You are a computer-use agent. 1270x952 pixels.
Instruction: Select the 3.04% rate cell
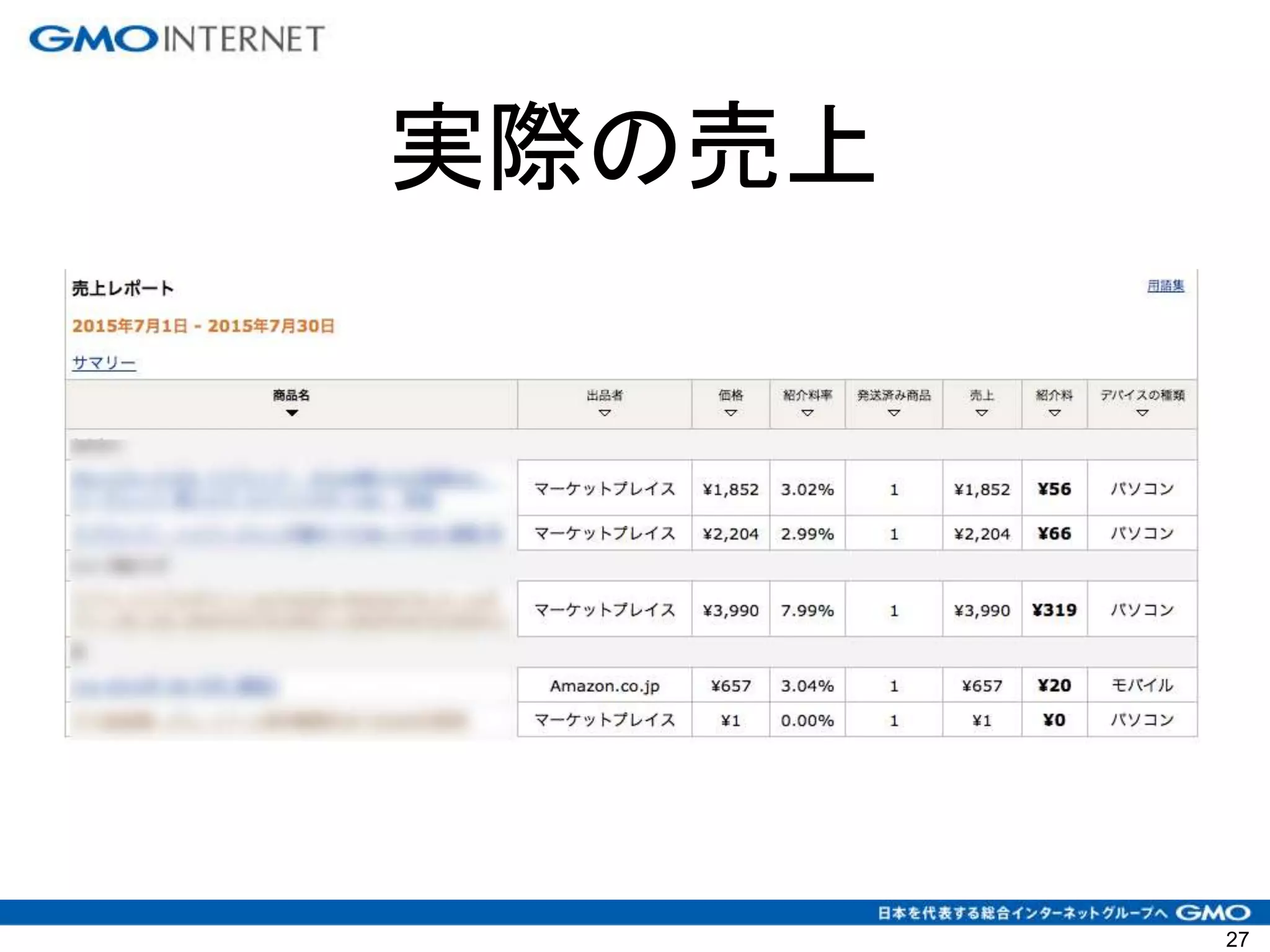coord(807,685)
